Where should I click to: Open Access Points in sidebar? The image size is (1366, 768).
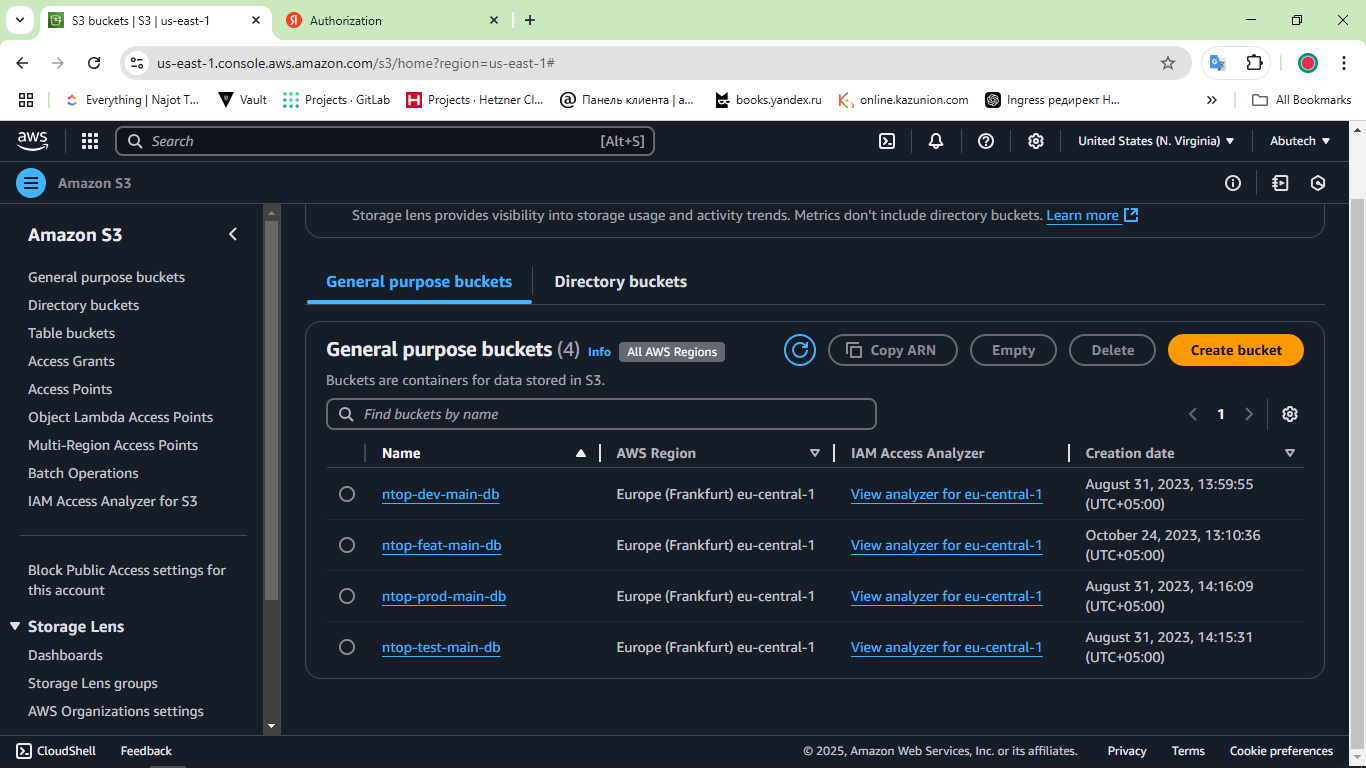pyautogui.click(x=70, y=389)
